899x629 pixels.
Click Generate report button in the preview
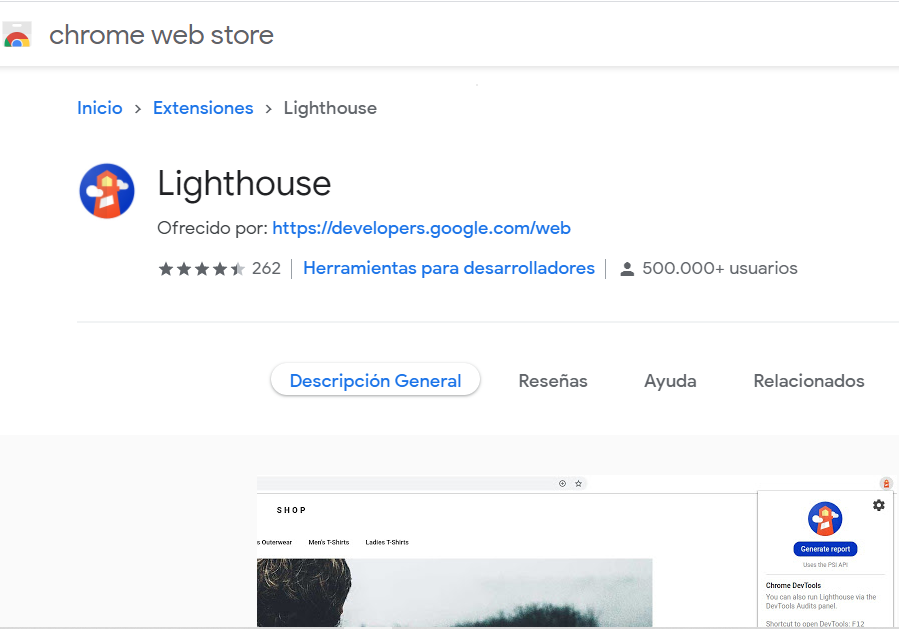point(825,549)
